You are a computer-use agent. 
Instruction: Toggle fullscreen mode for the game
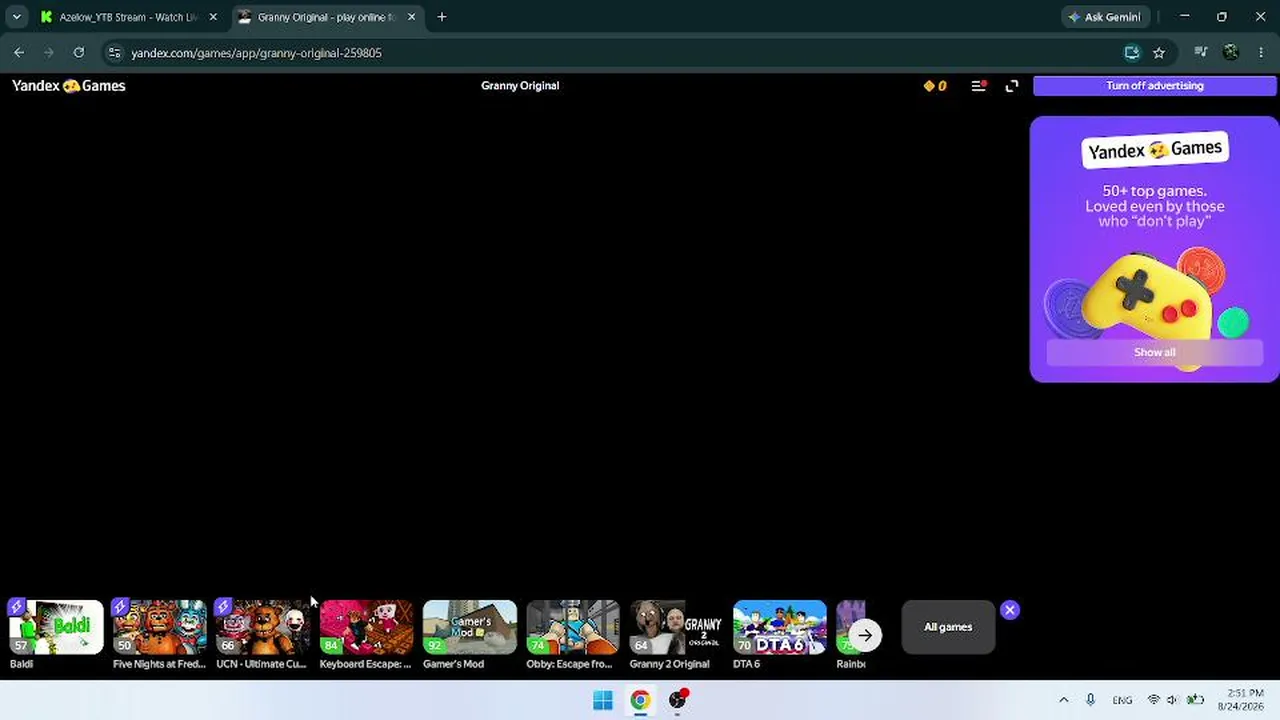(1012, 86)
